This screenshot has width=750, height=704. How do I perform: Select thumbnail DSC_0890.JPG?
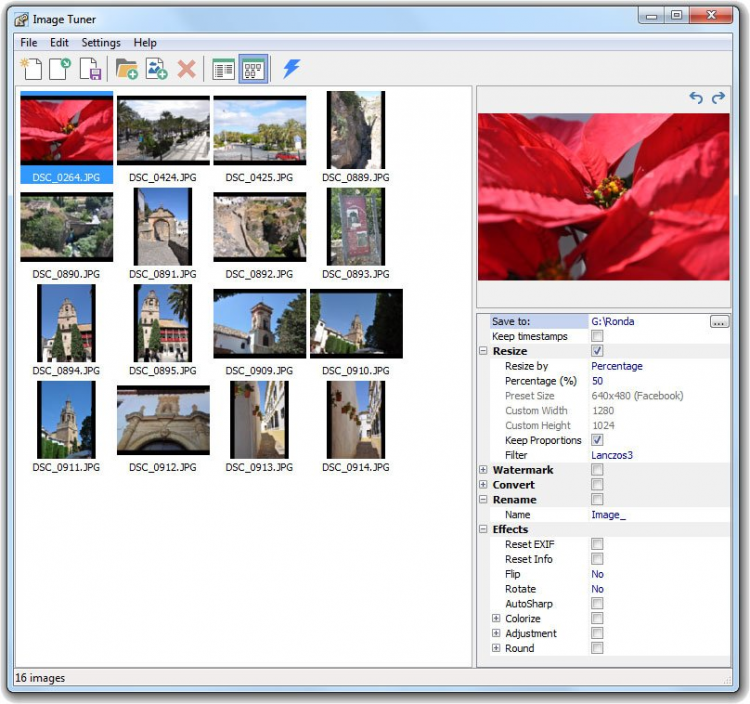[x=66, y=234]
